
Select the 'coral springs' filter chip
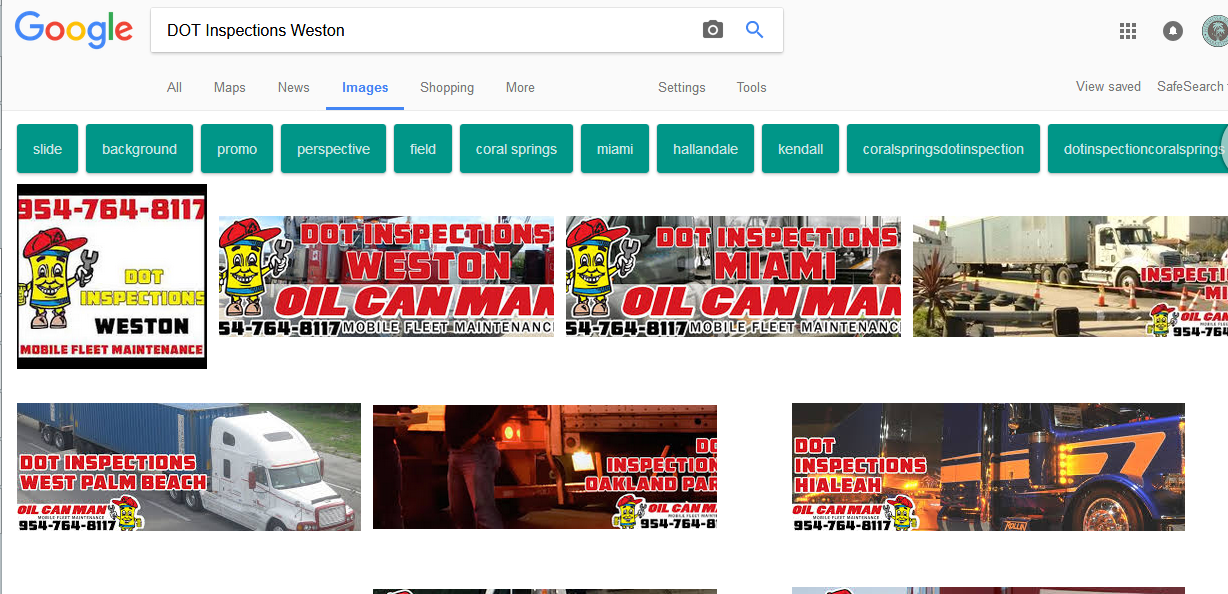(516, 149)
